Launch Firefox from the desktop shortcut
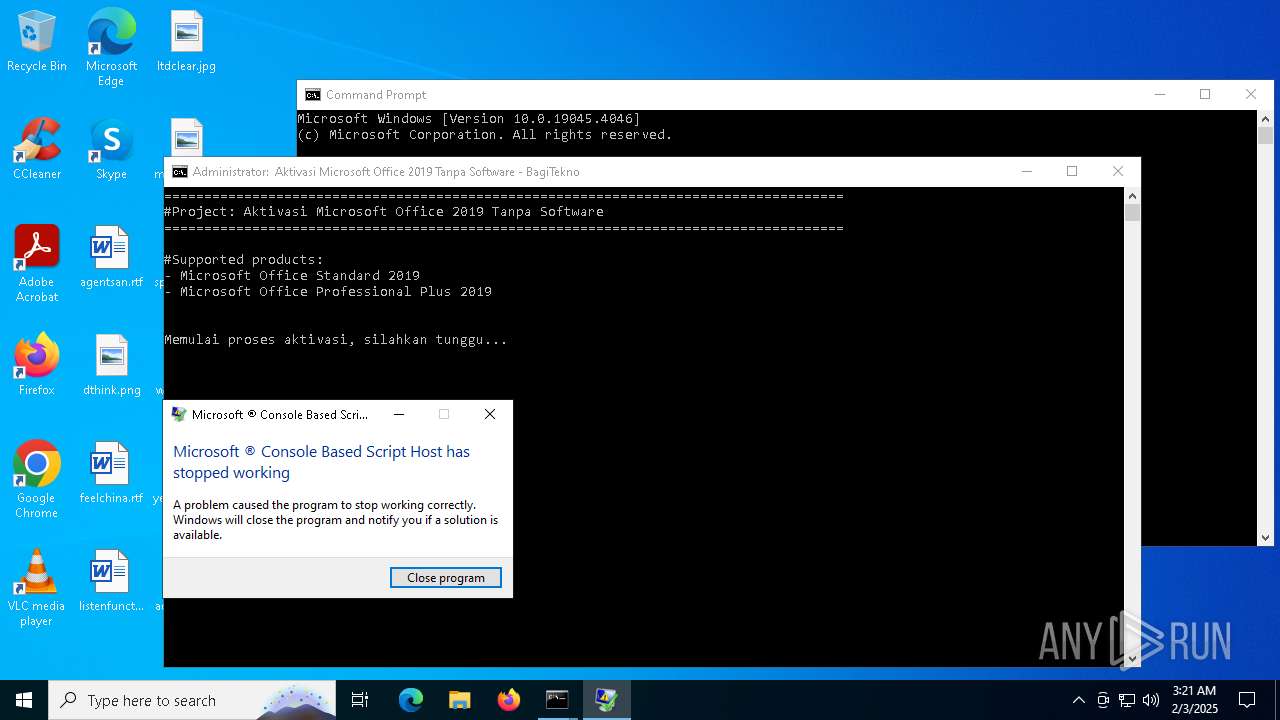This screenshot has height=720, width=1280. point(37,366)
